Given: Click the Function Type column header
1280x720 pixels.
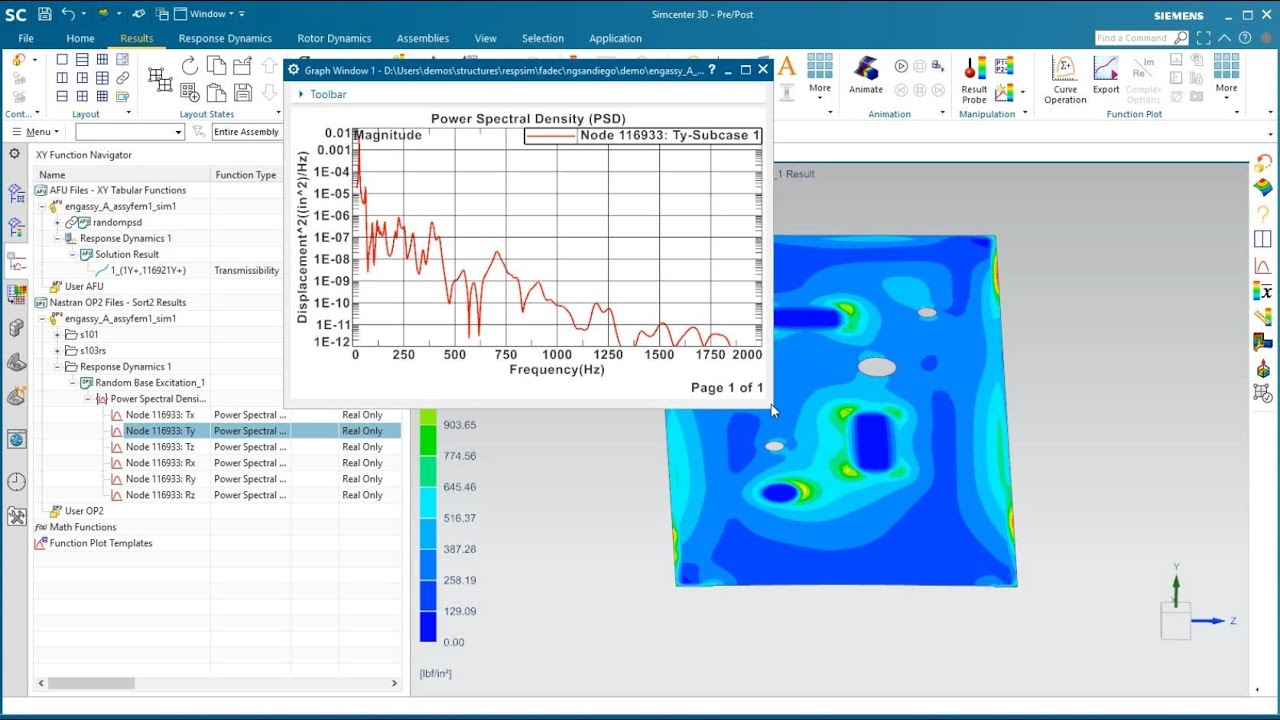Looking at the screenshot, I should [x=245, y=175].
